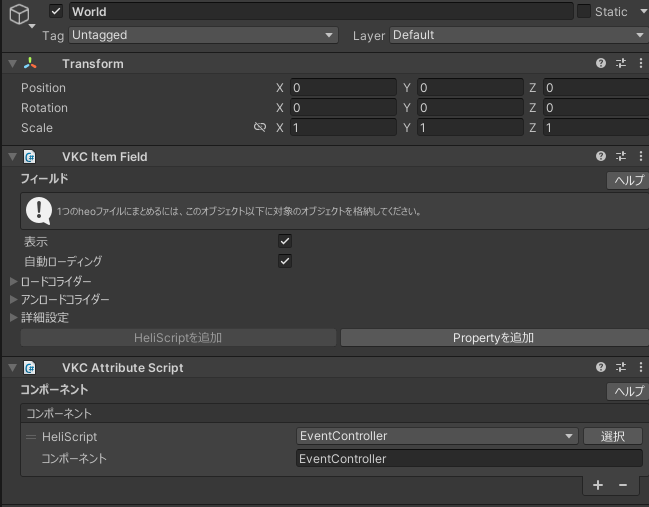The height and width of the screenshot is (507, 649).
Task: Click the フィールド heading
Action: click(44, 179)
